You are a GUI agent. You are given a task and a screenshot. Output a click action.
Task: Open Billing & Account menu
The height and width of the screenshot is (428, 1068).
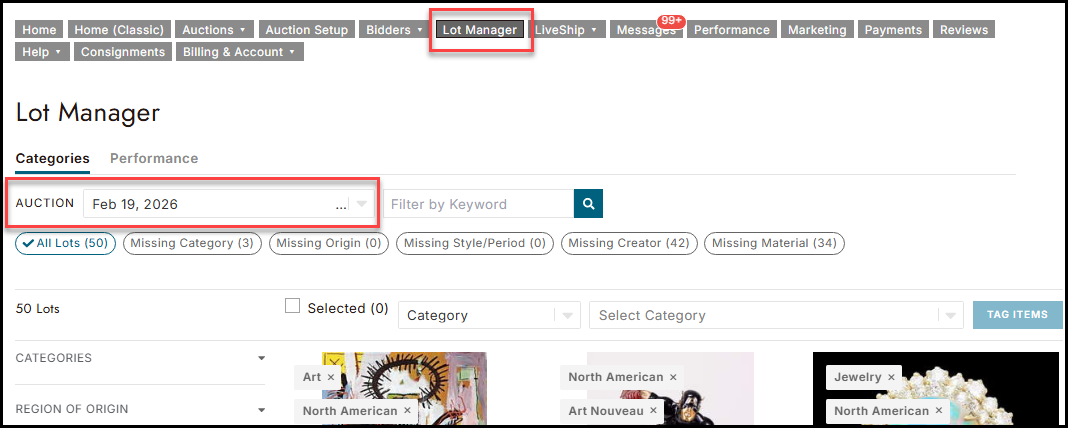(239, 52)
